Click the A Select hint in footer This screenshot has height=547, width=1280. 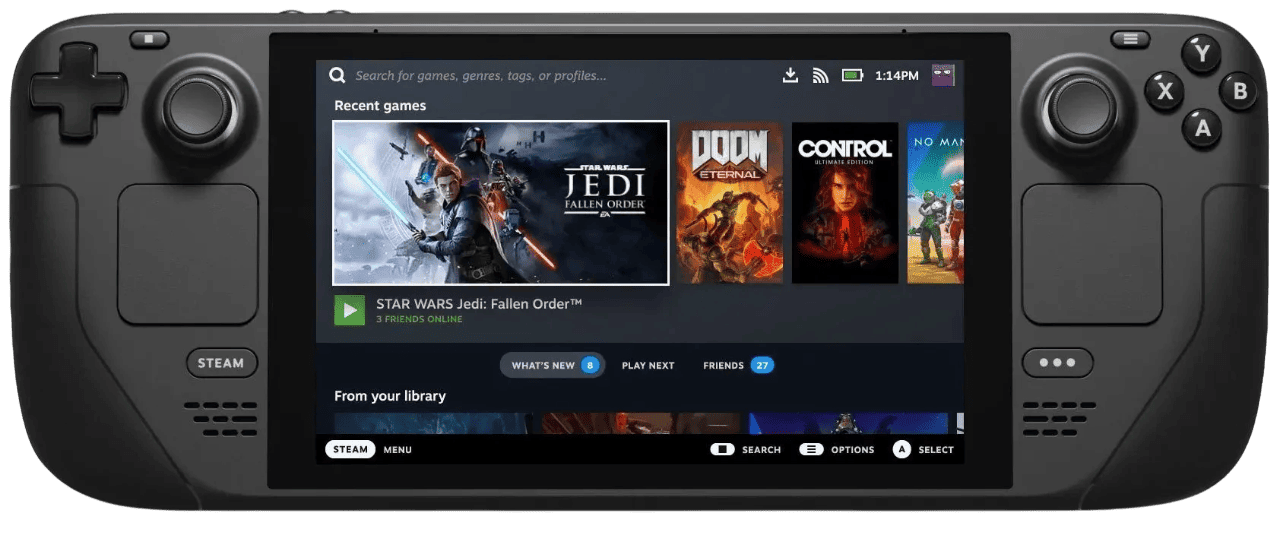pos(923,450)
